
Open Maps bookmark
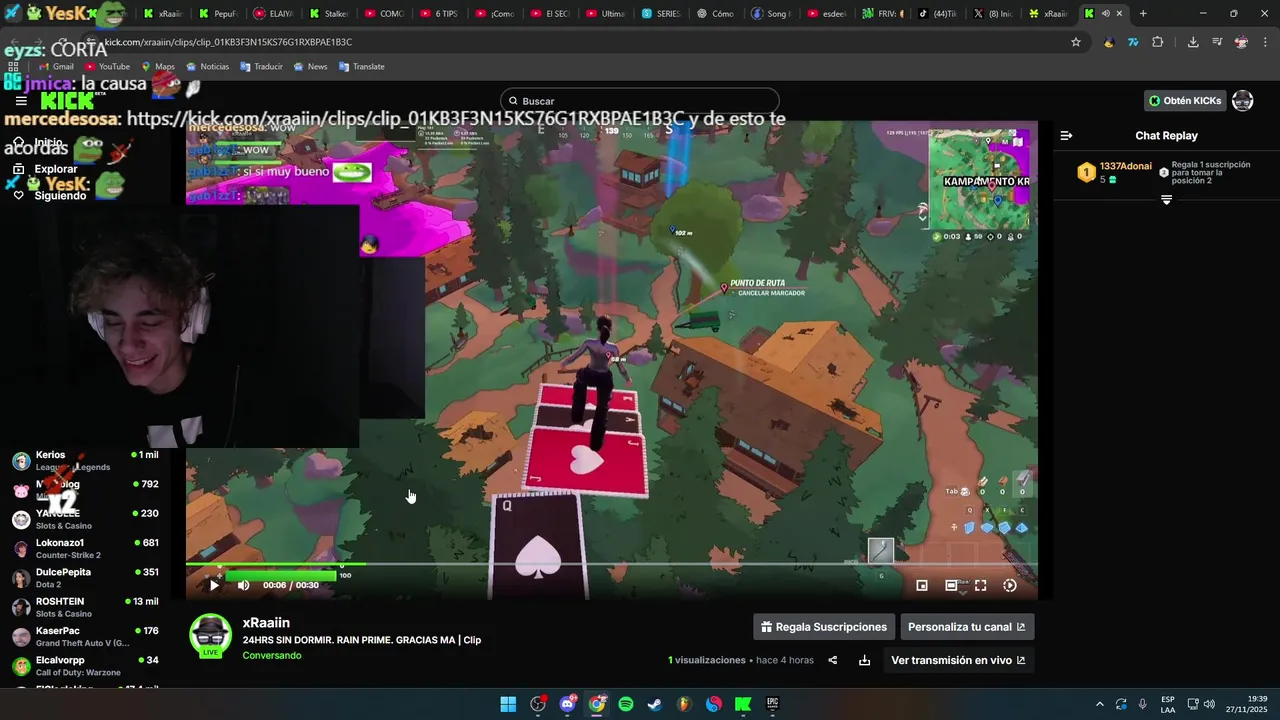tap(158, 66)
